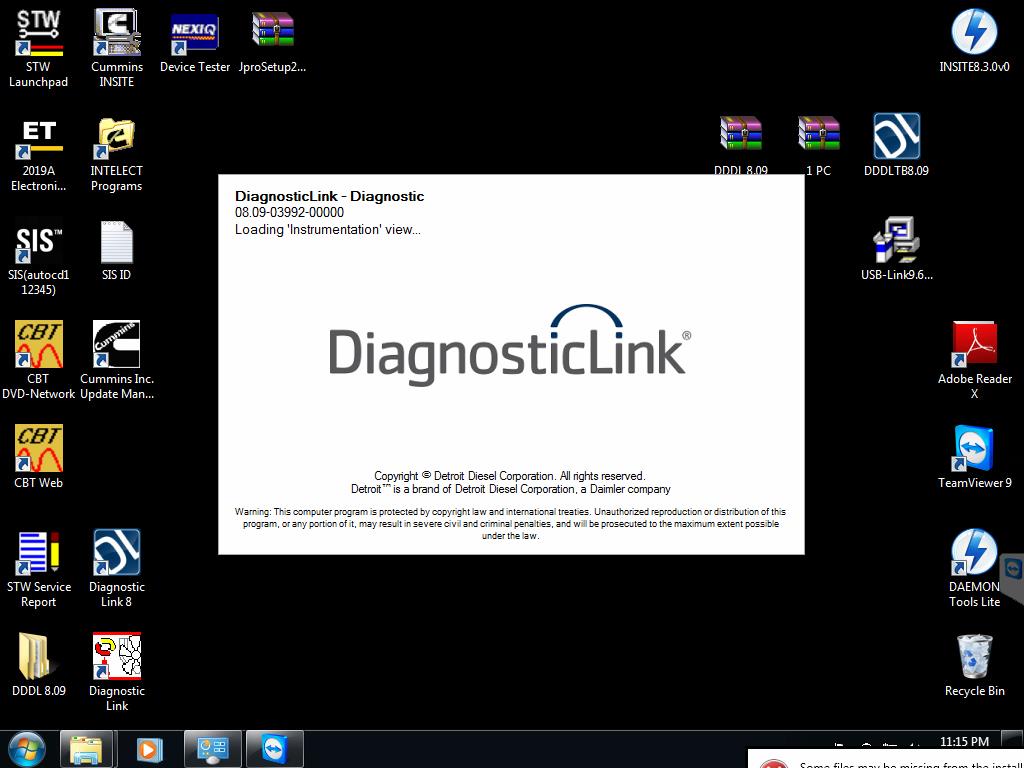
Task: Launch the Diagnostic Link desktop shortcut
Action: [117, 671]
